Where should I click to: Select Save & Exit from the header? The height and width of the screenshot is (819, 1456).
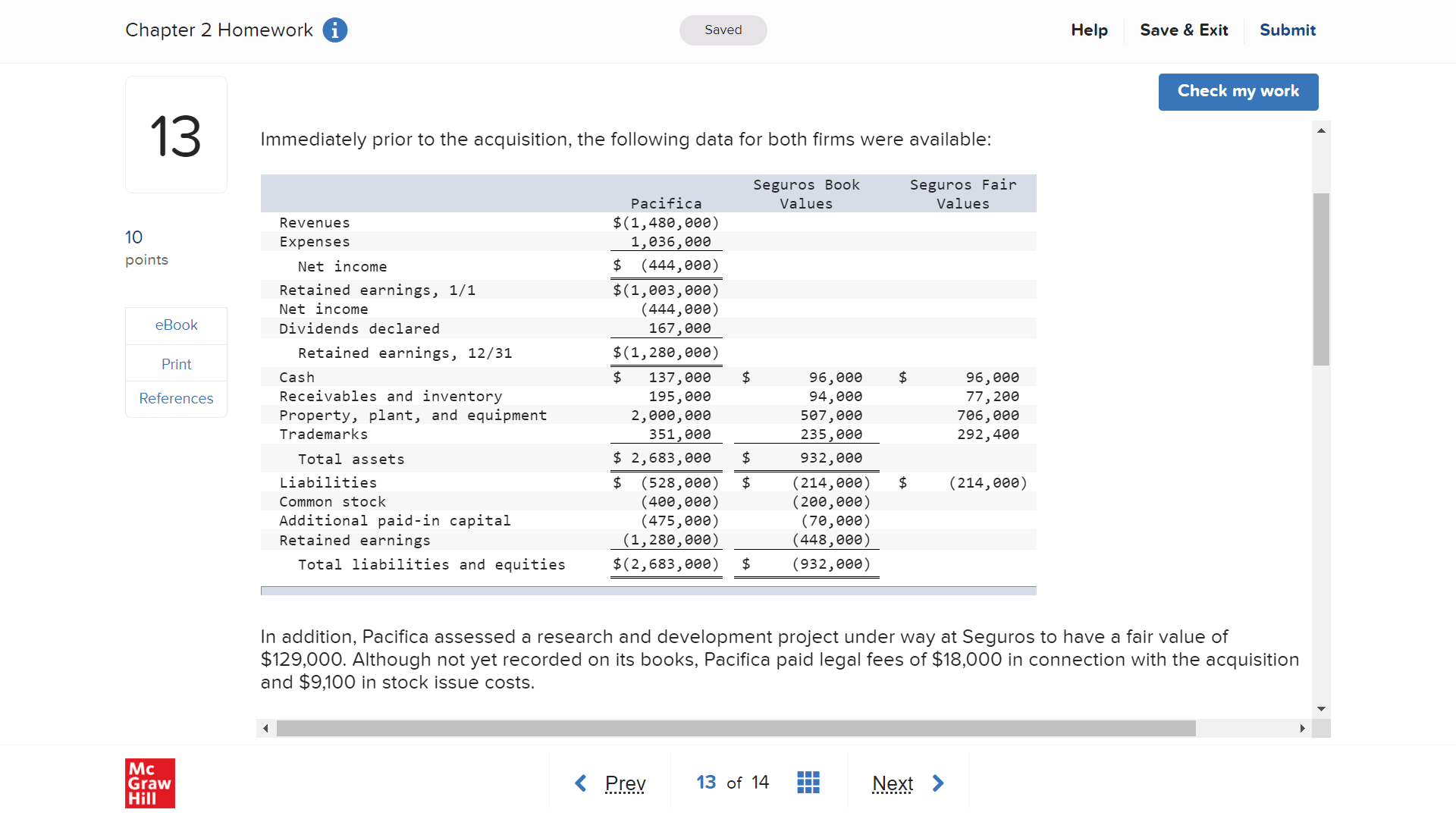[1184, 30]
